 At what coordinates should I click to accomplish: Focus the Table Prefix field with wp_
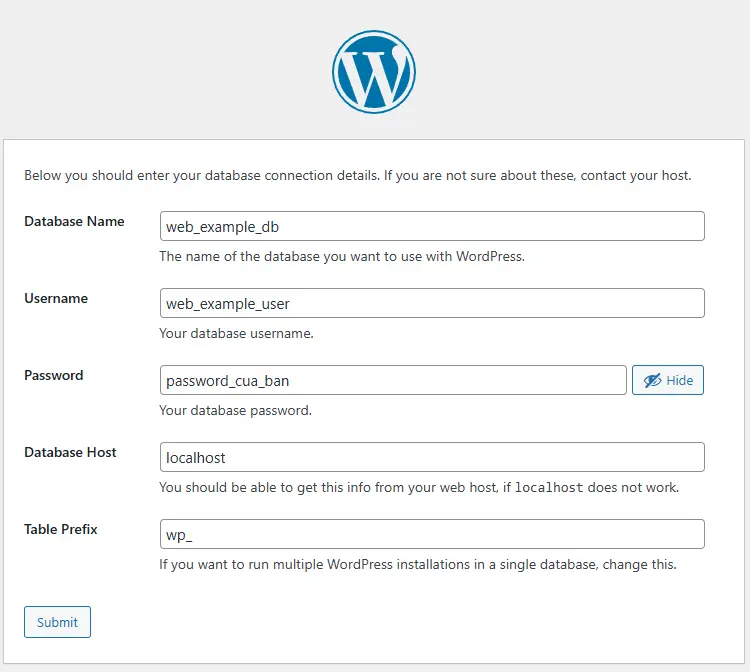432,534
